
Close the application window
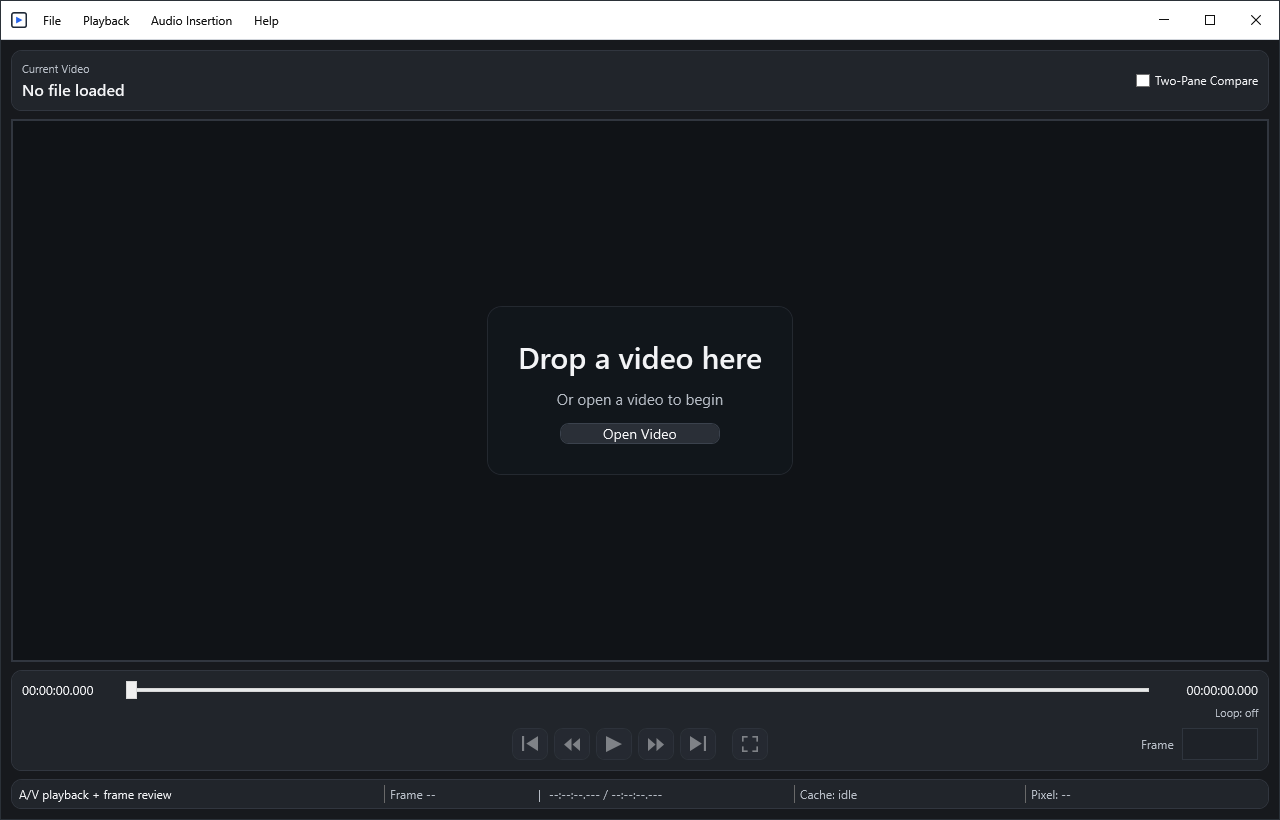[1256, 20]
